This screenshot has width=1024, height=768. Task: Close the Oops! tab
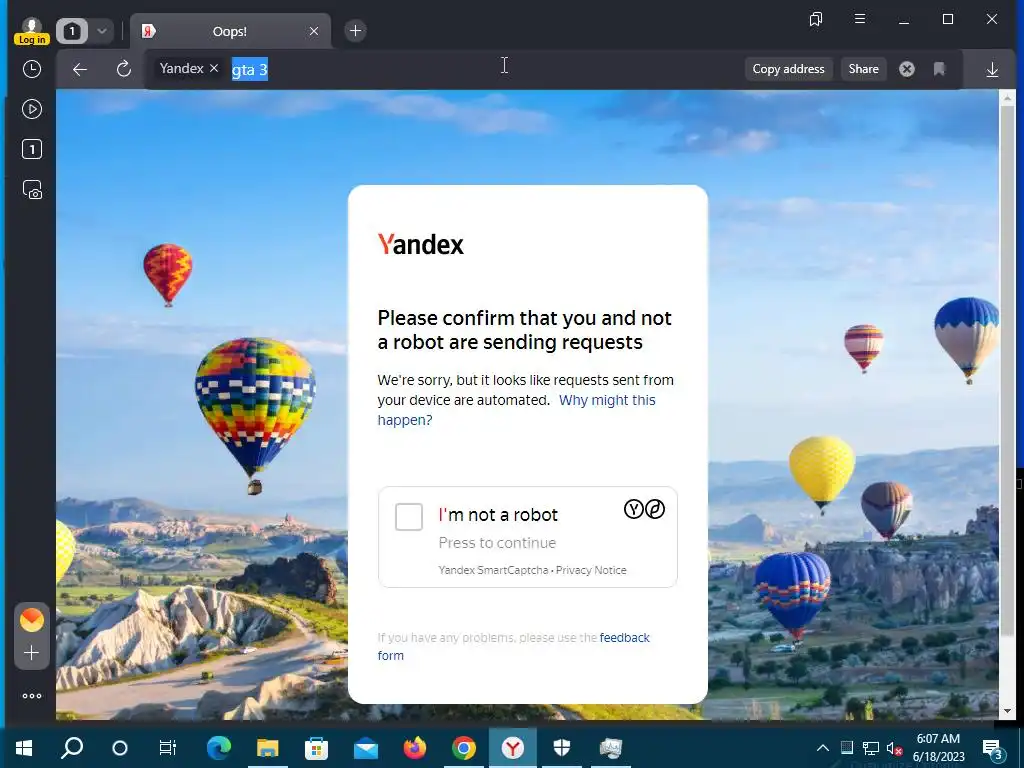[x=314, y=31]
